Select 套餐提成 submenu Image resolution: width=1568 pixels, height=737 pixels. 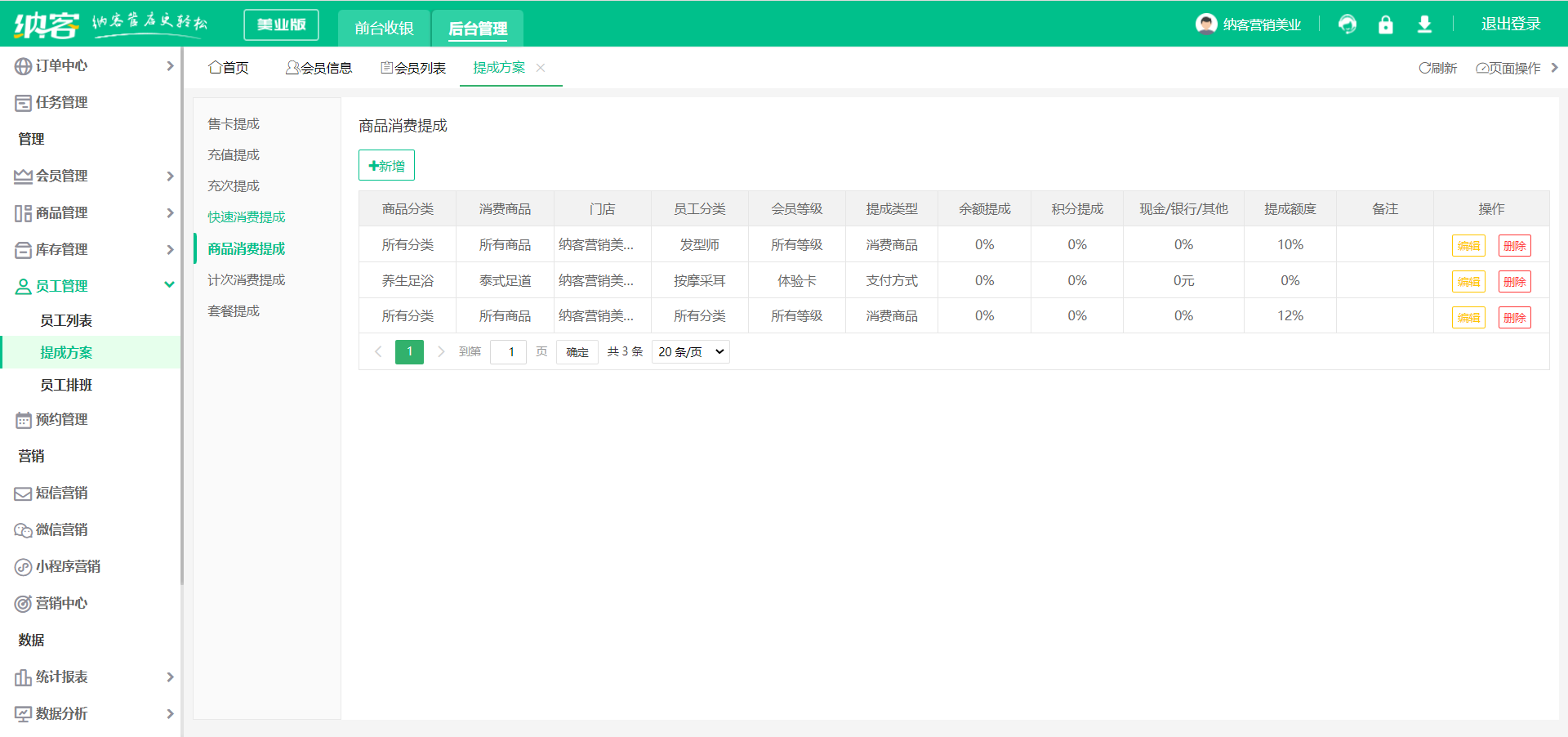click(x=234, y=310)
